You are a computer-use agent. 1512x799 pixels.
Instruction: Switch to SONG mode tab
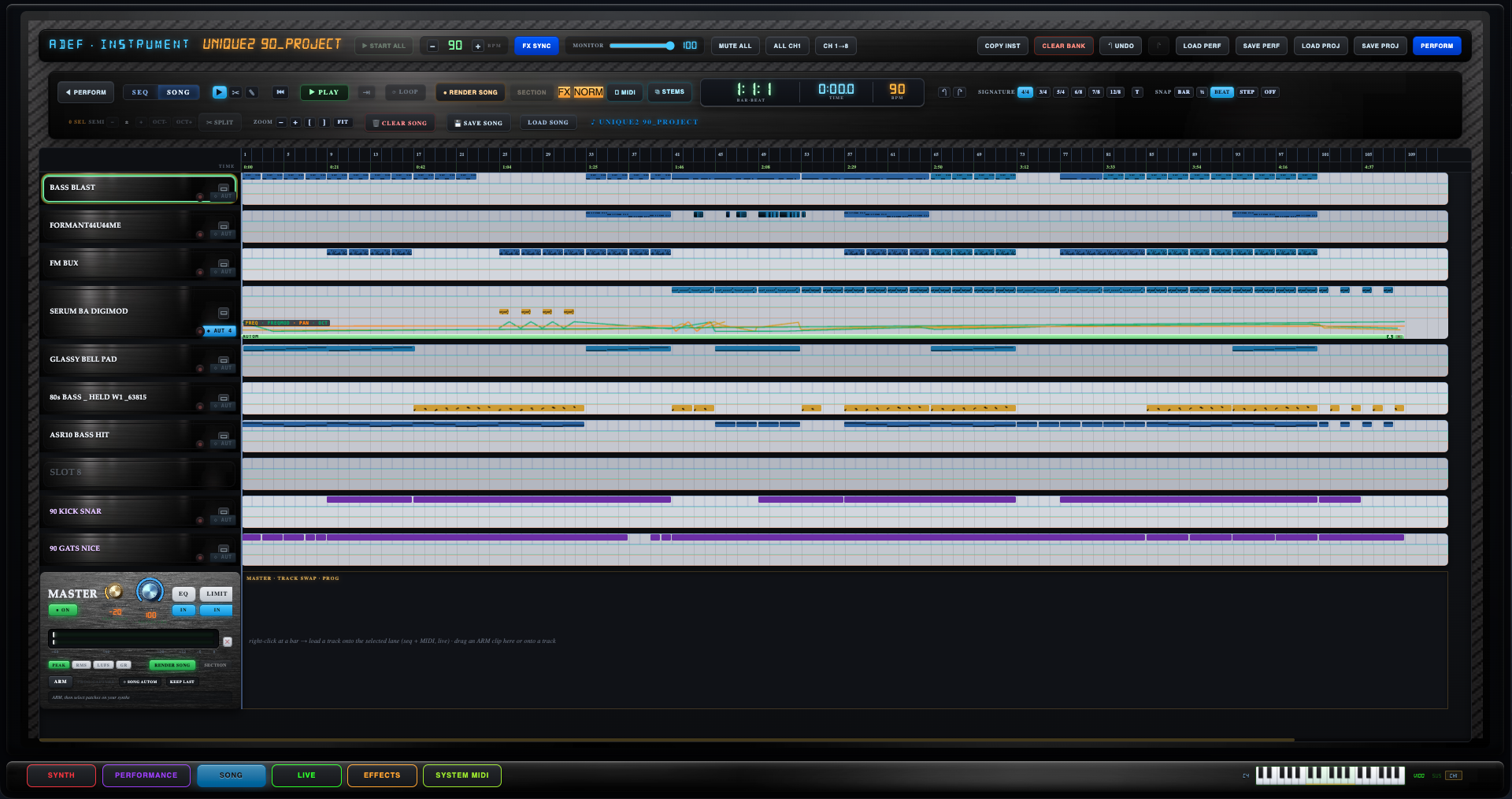[179, 92]
